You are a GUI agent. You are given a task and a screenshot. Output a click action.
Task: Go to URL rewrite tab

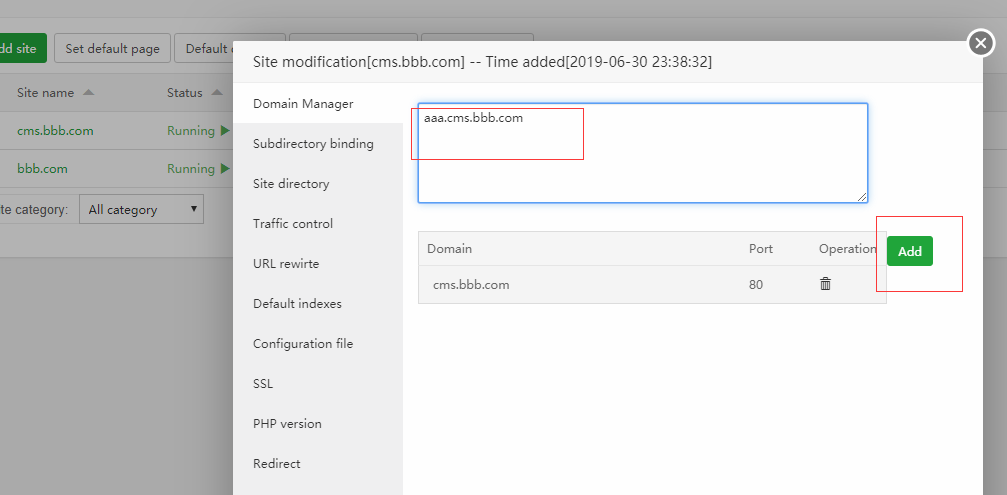pos(286,264)
